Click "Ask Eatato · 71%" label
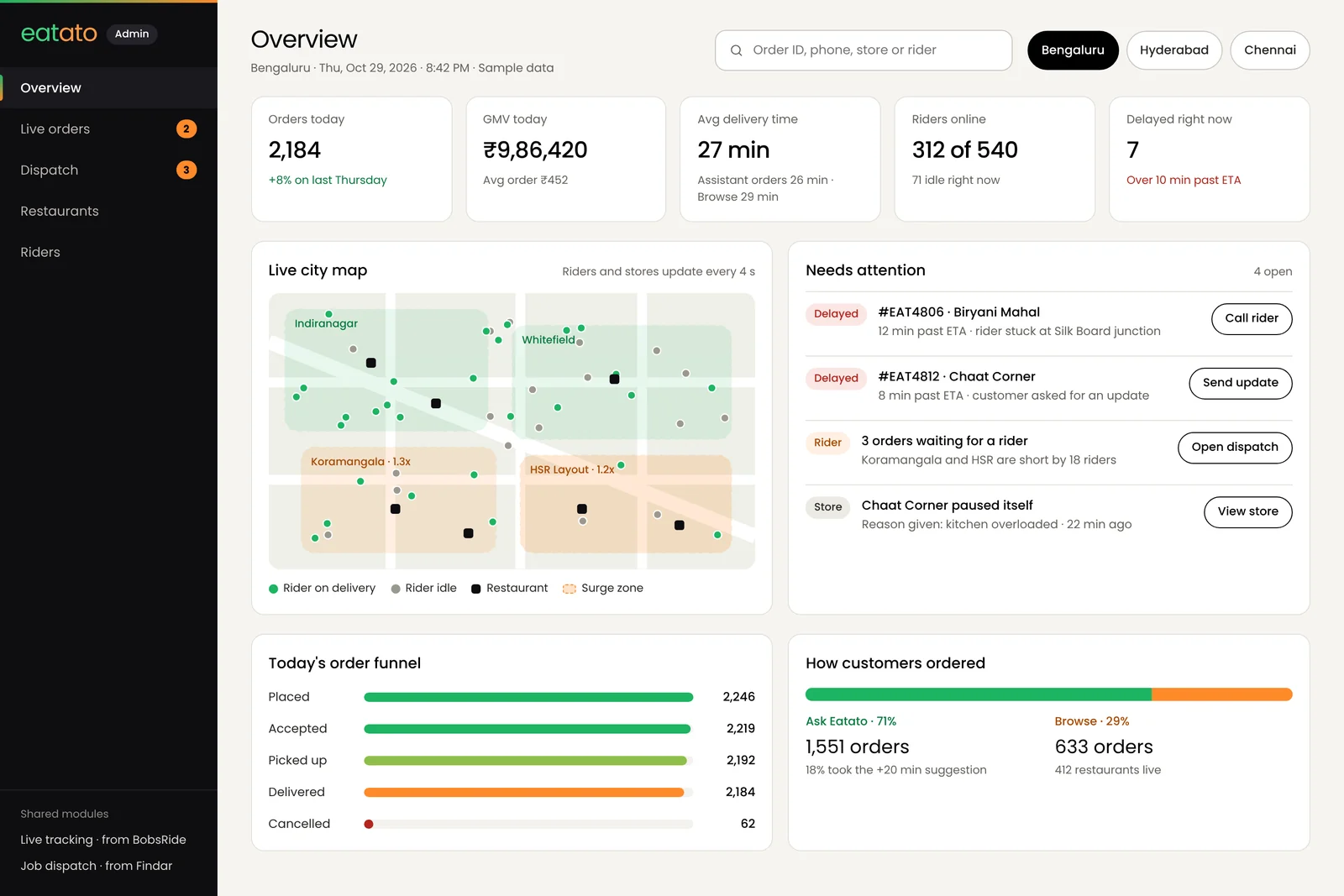This screenshot has height=896, width=1344. 851,721
